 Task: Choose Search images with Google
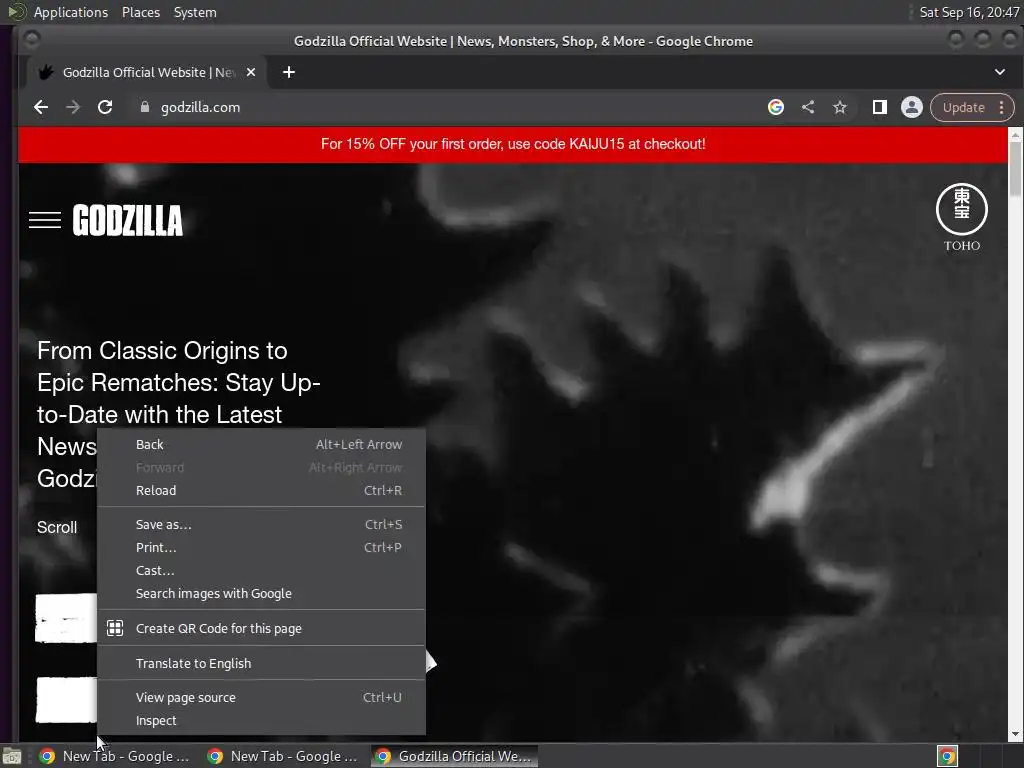[x=261, y=594]
